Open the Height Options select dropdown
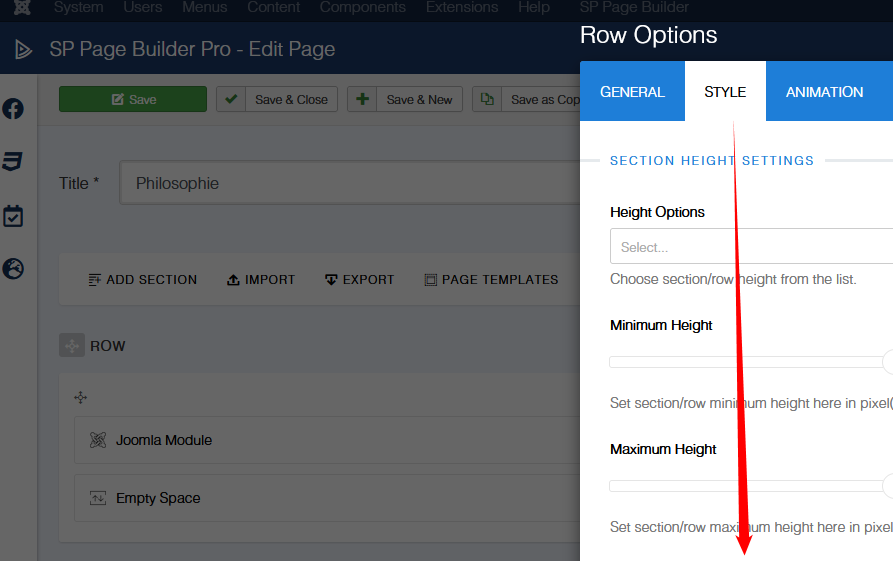893x561 pixels. [750, 247]
